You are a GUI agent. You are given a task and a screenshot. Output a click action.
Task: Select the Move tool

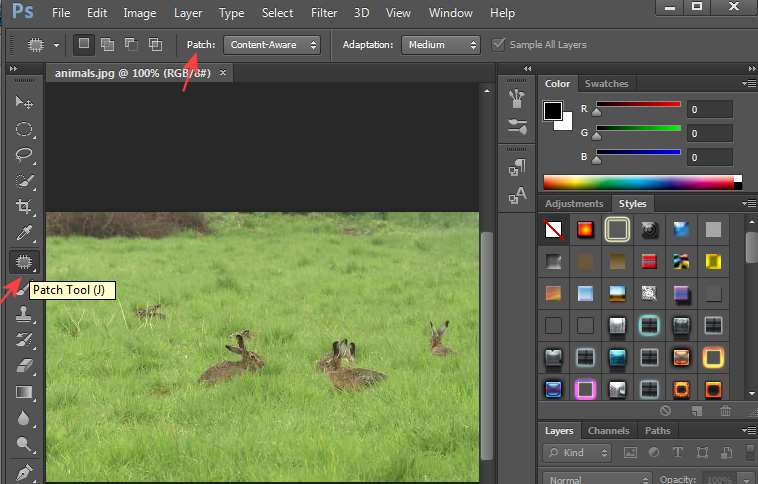point(24,103)
